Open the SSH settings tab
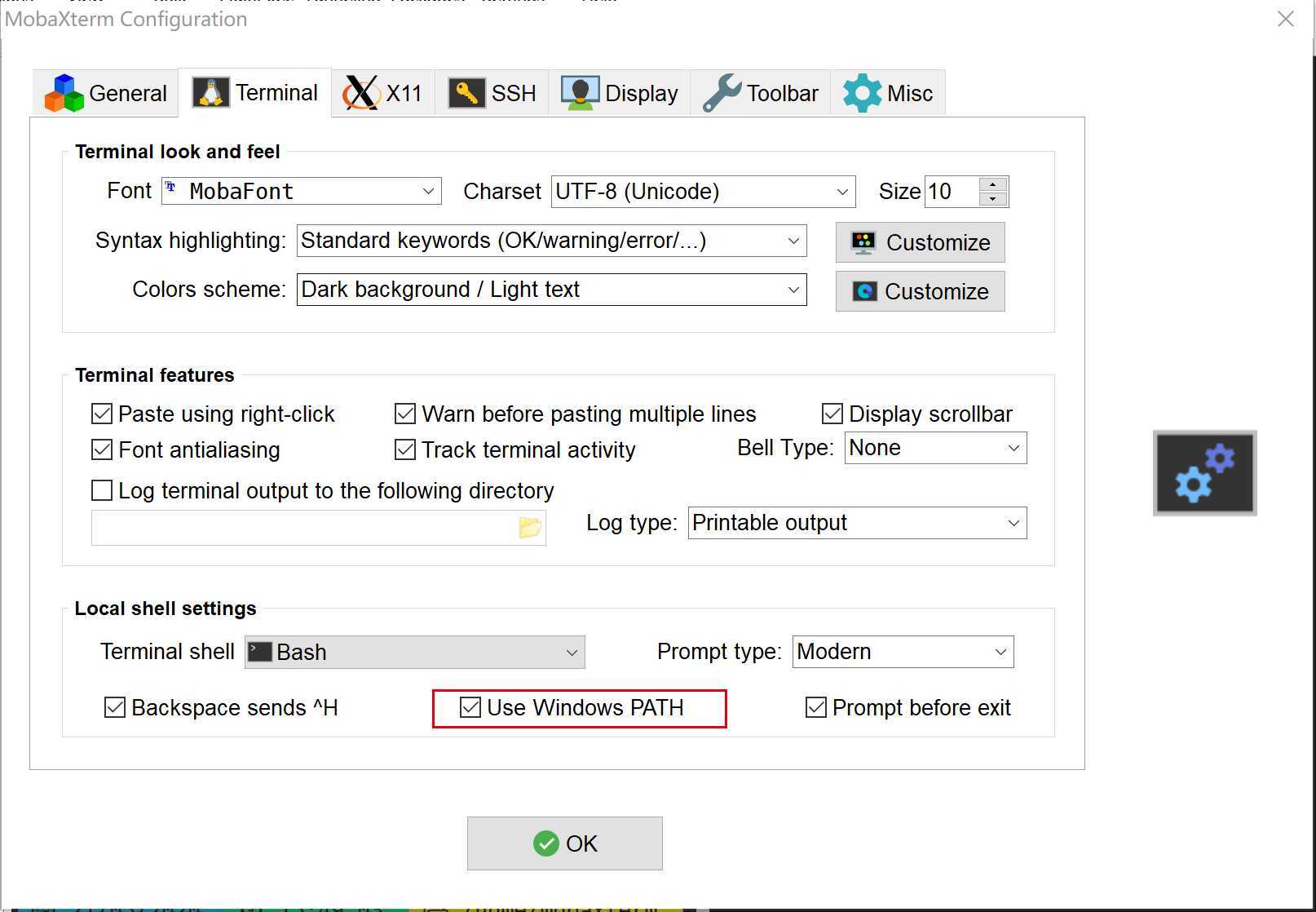1316x912 pixels. point(492,94)
